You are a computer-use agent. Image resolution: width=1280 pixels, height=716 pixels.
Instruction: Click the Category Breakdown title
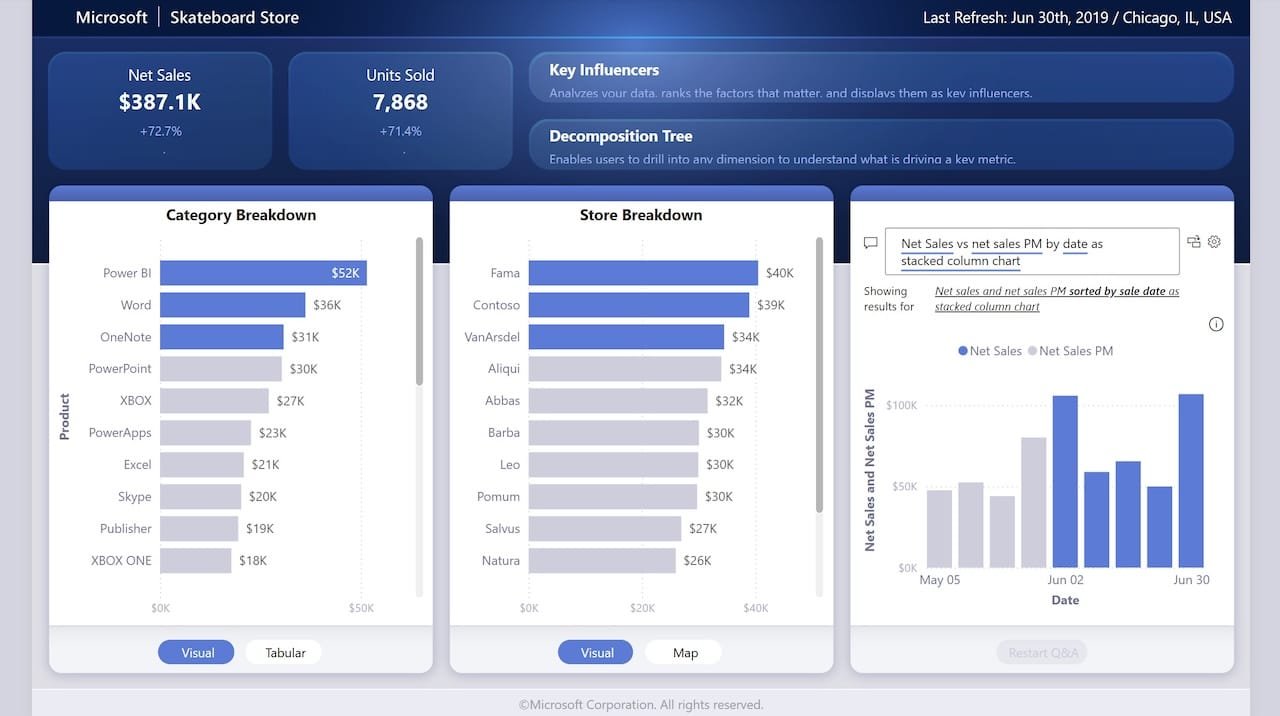[x=241, y=215]
